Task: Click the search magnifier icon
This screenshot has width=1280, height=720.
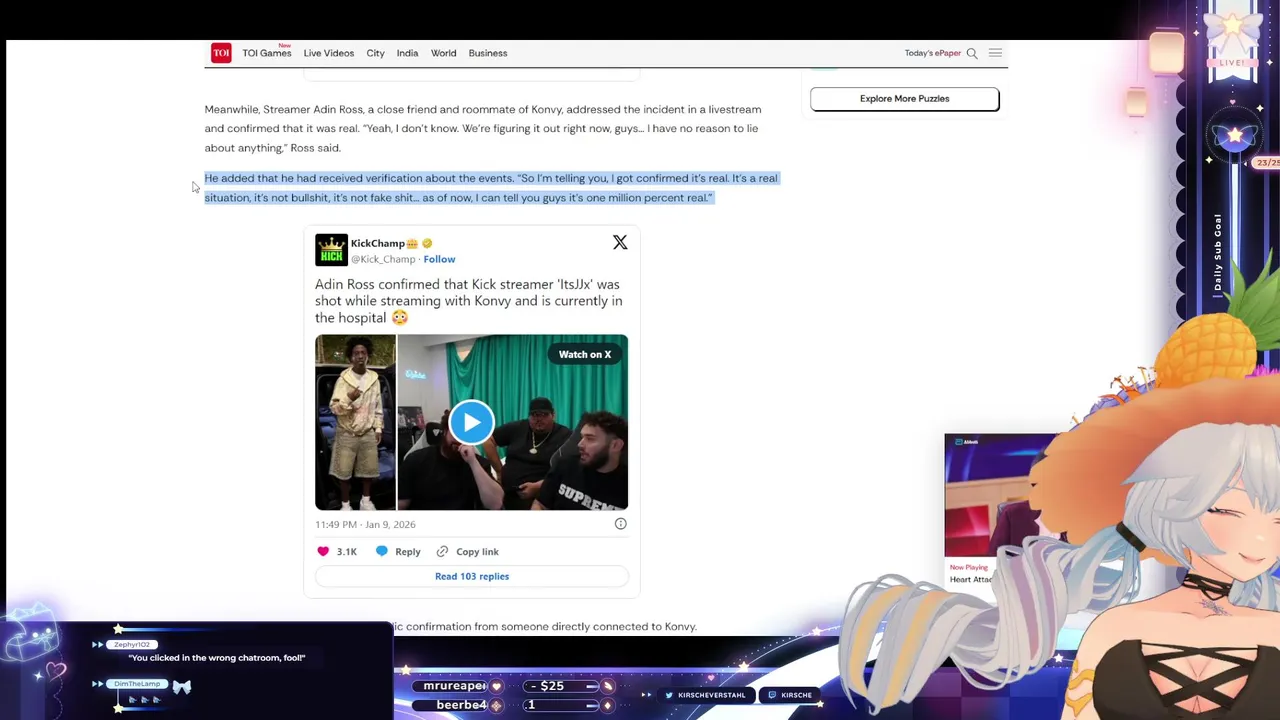Action: pyautogui.click(x=972, y=53)
